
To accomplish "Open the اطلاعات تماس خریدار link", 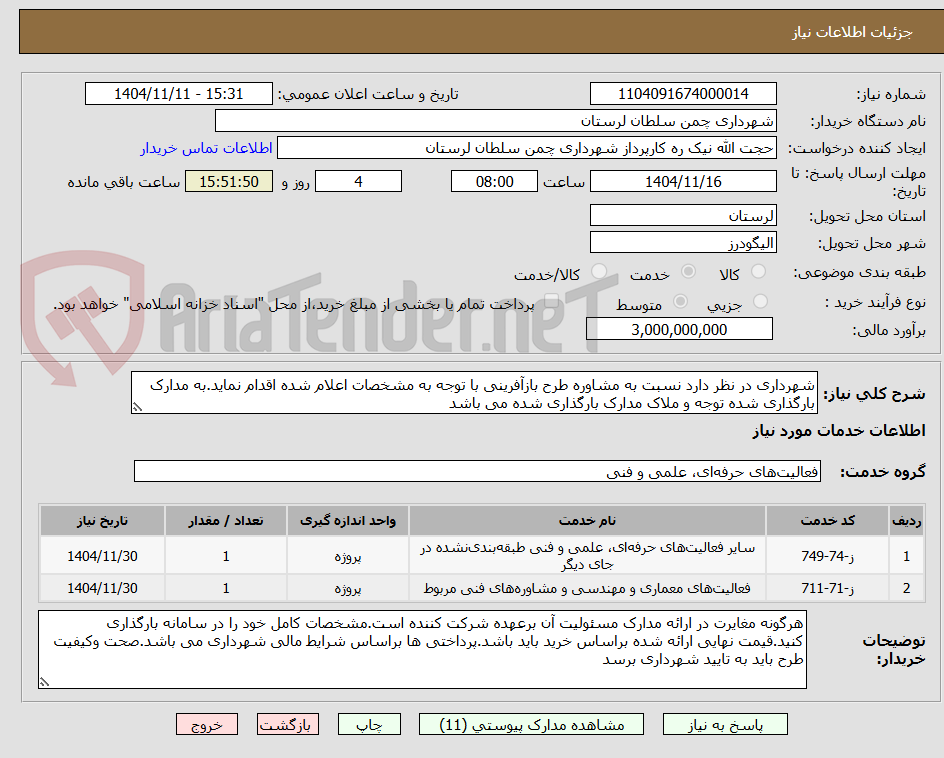I will click(x=206, y=148).
